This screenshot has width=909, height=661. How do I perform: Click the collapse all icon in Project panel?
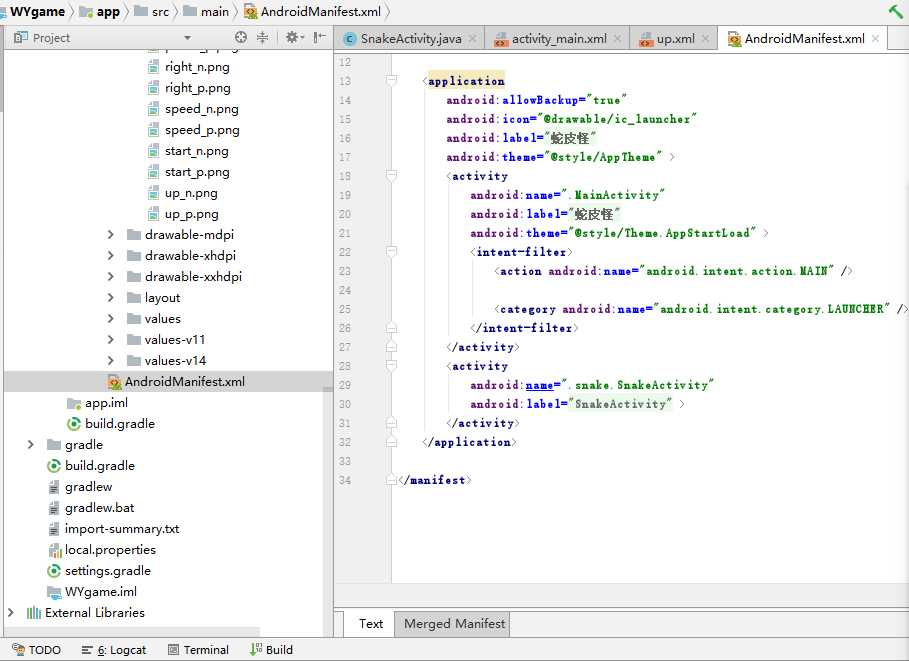pos(263,38)
